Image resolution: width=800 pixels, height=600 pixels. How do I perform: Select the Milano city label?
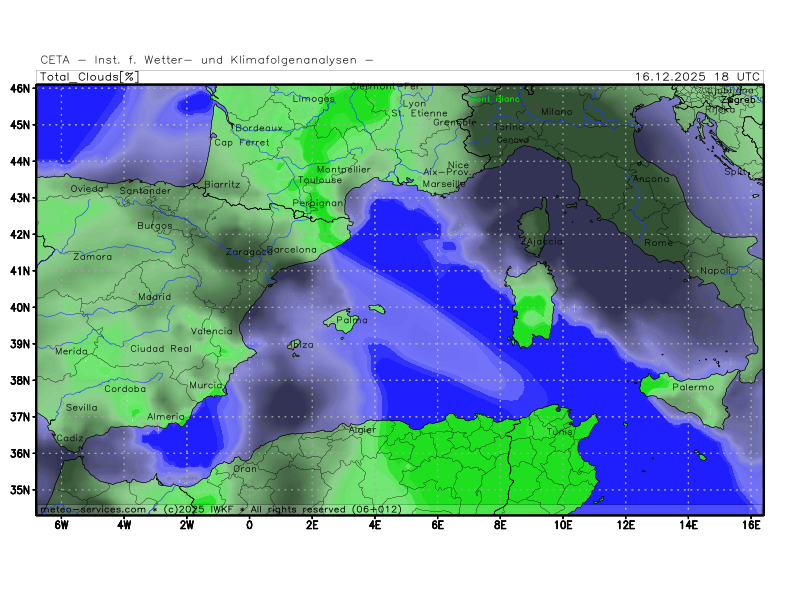[x=557, y=112]
